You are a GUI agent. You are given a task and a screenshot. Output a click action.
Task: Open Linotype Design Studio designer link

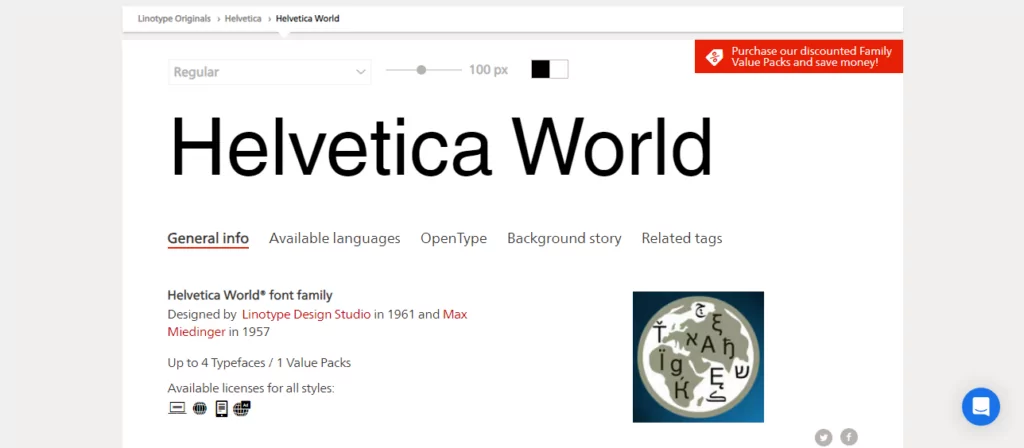point(306,314)
